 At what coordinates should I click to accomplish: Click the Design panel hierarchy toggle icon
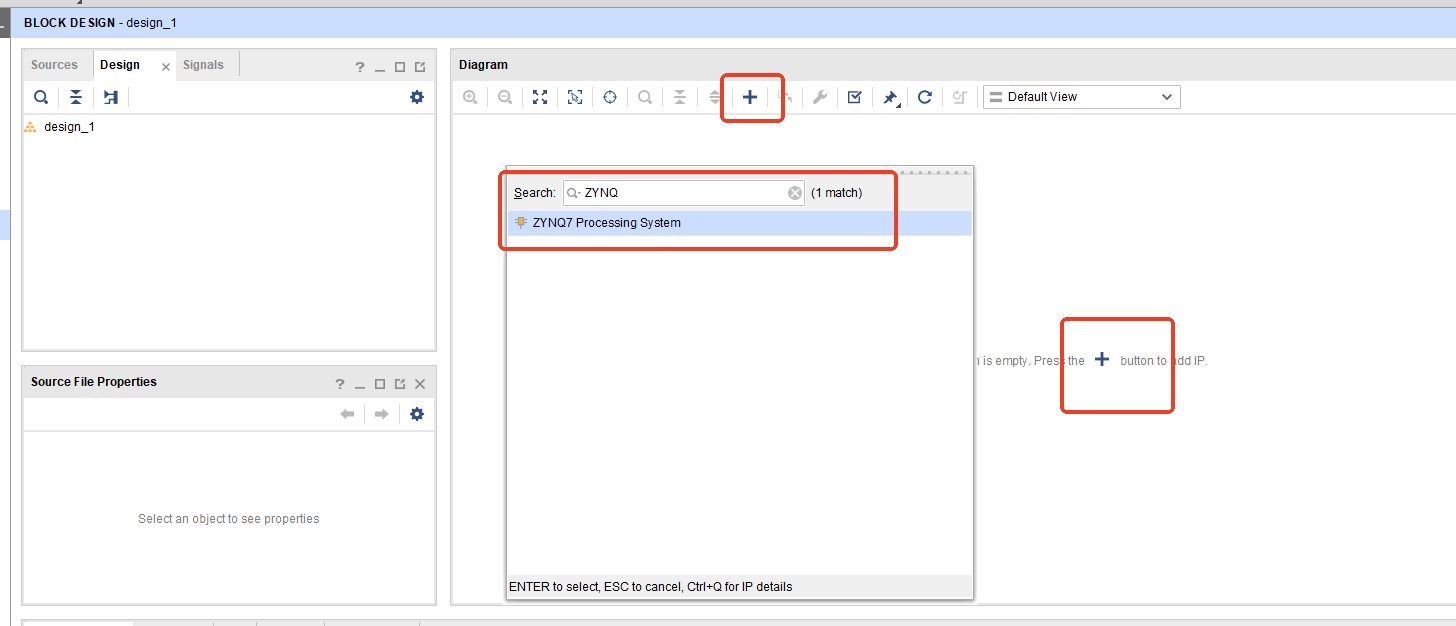[111, 97]
